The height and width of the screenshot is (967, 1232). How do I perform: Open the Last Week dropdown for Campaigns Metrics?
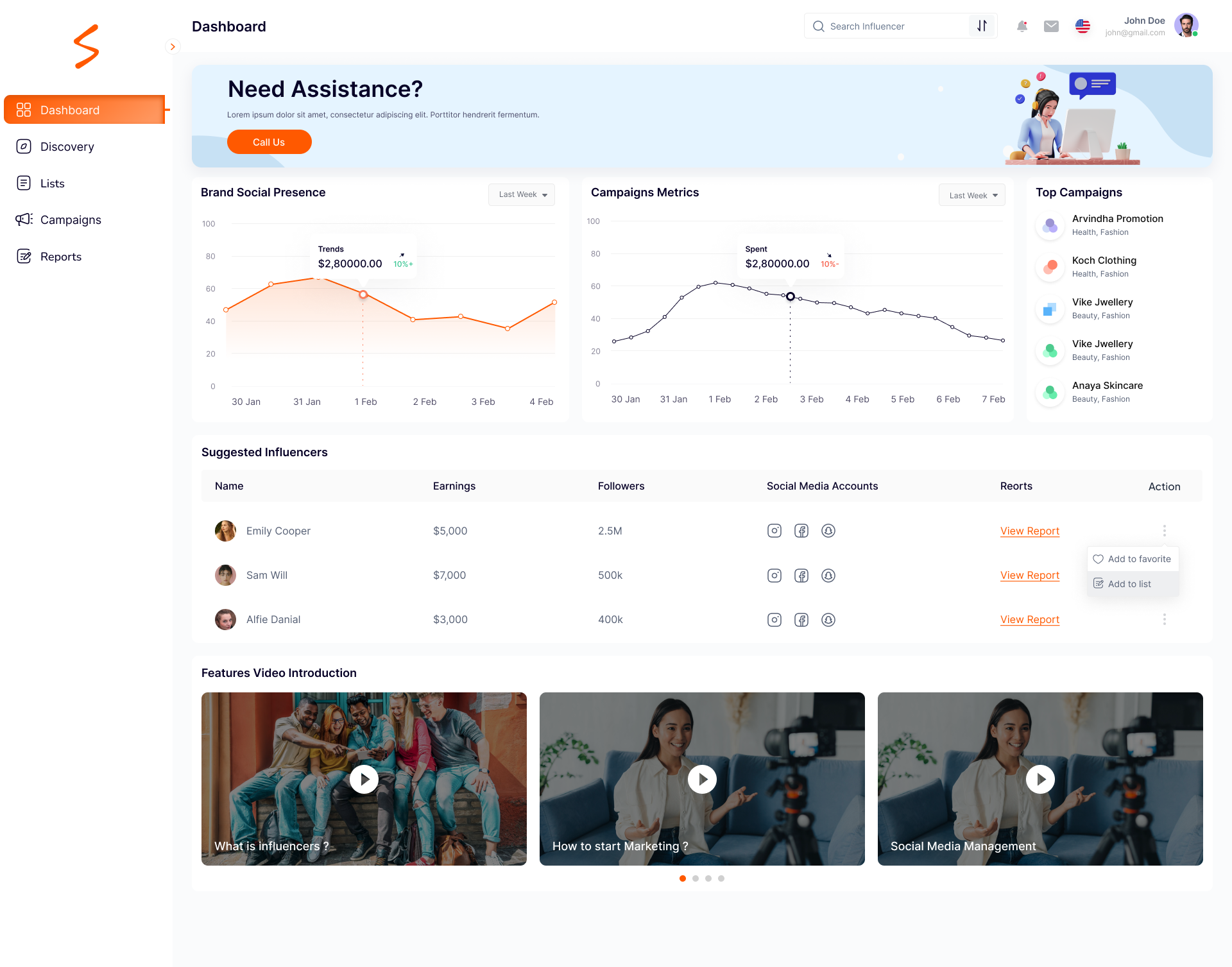coord(971,194)
